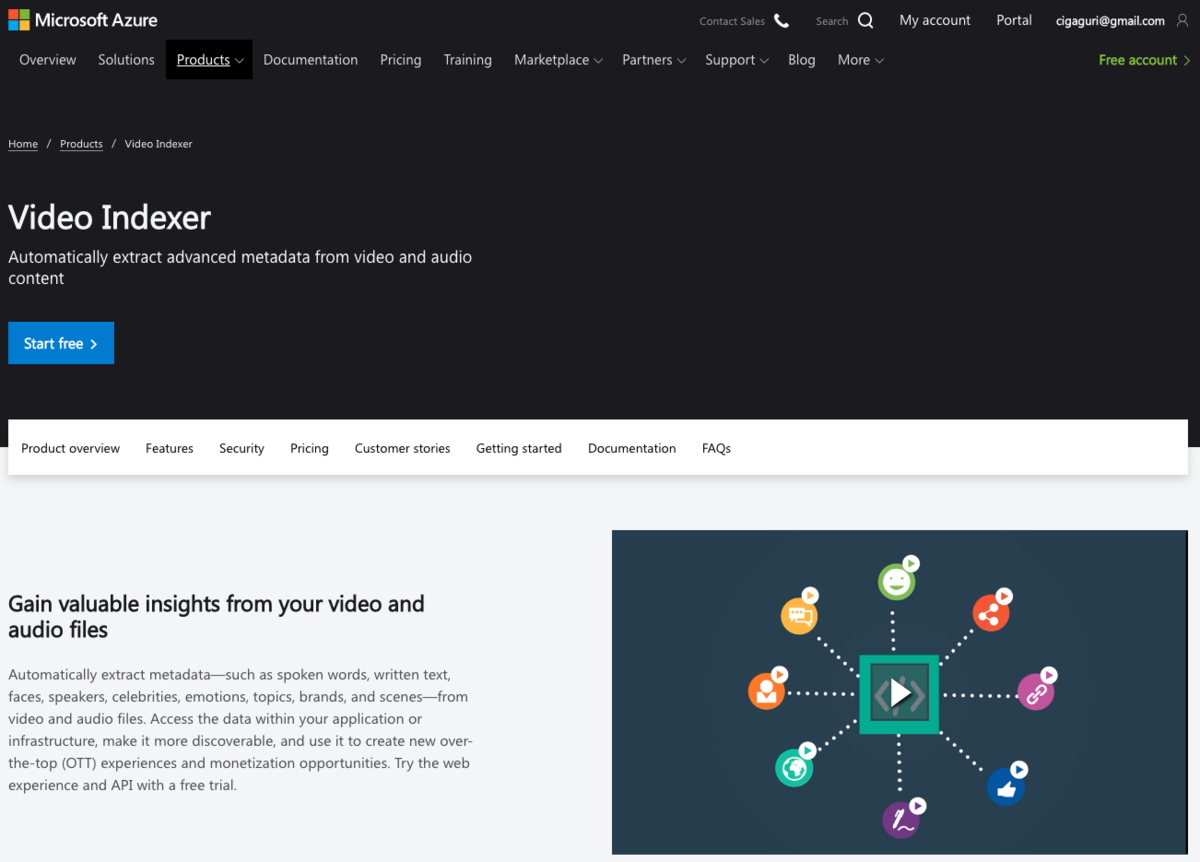Click the 'Gain valuable insights' heading
Viewport: 1200px width, 862px height.
[216, 616]
